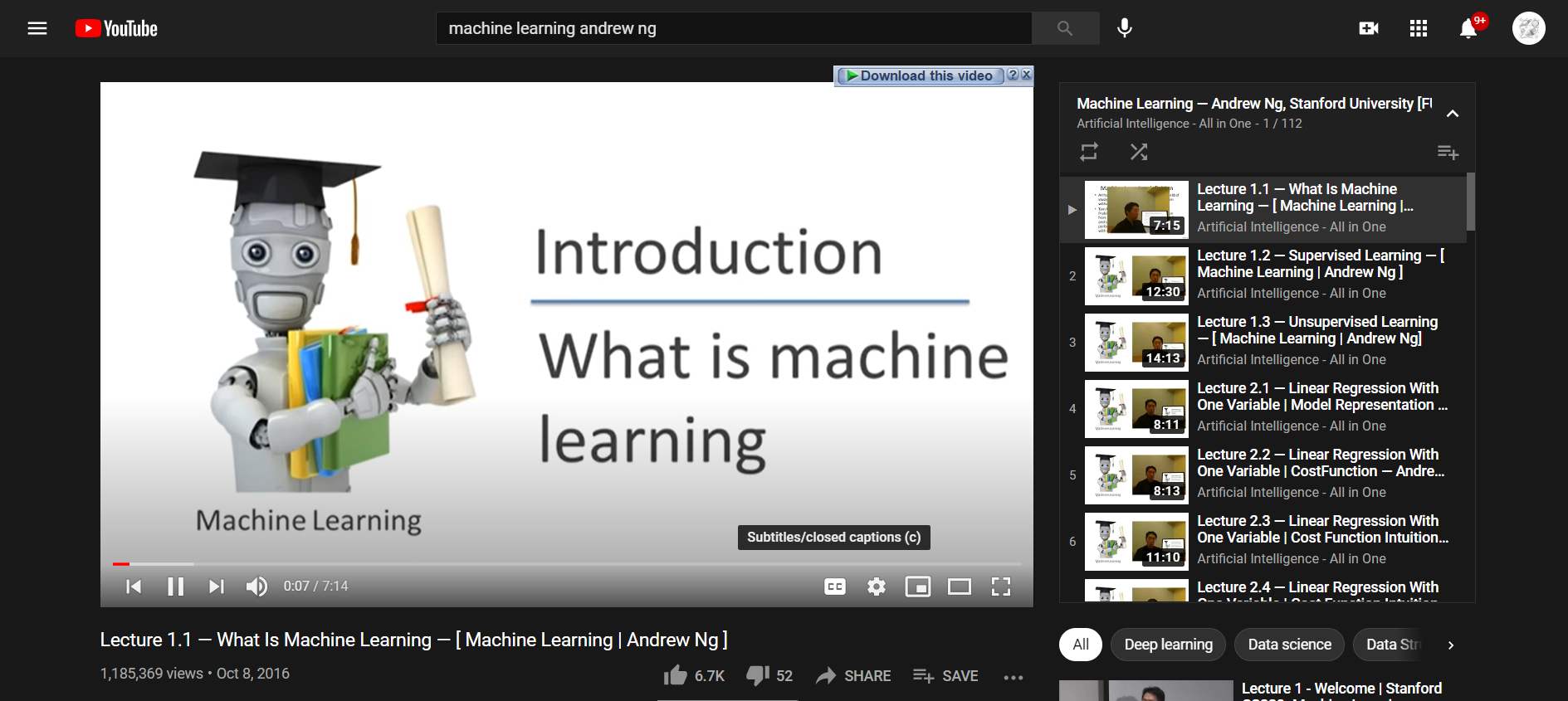Play Lecture 1.1 What Is Machine Learning
This screenshot has height=701, width=1568.
(x=1263, y=210)
